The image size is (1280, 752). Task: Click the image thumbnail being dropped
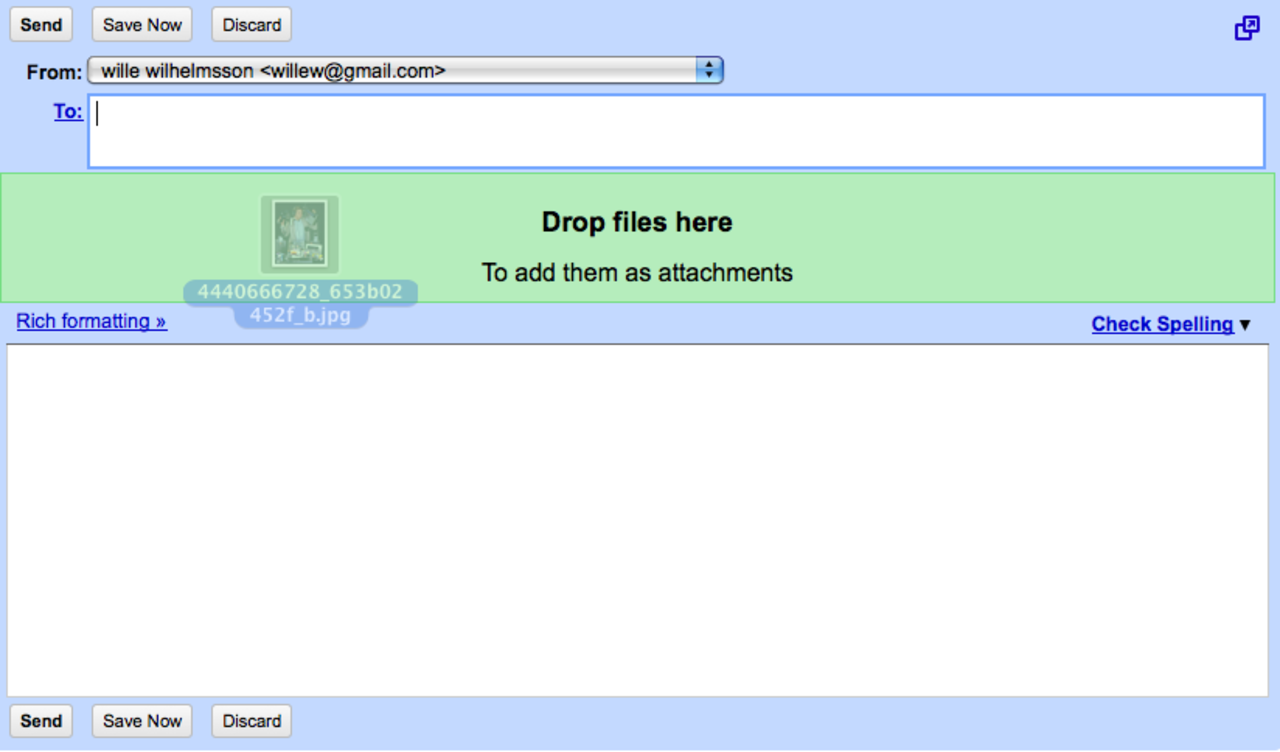tap(300, 233)
